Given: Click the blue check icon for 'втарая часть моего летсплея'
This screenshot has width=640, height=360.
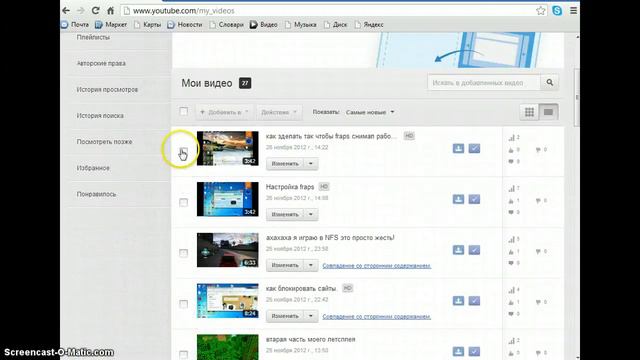Looking at the screenshot, I should click(474, 351).
